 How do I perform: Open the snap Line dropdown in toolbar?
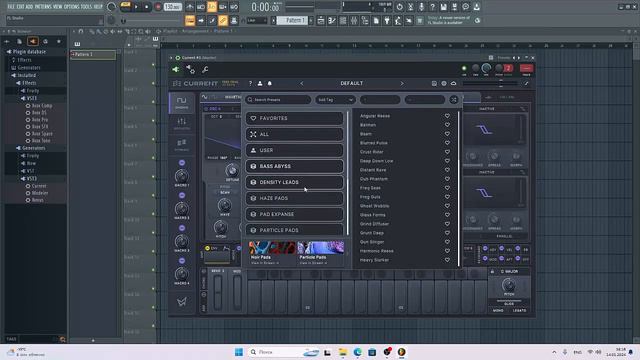pos(257,20)
